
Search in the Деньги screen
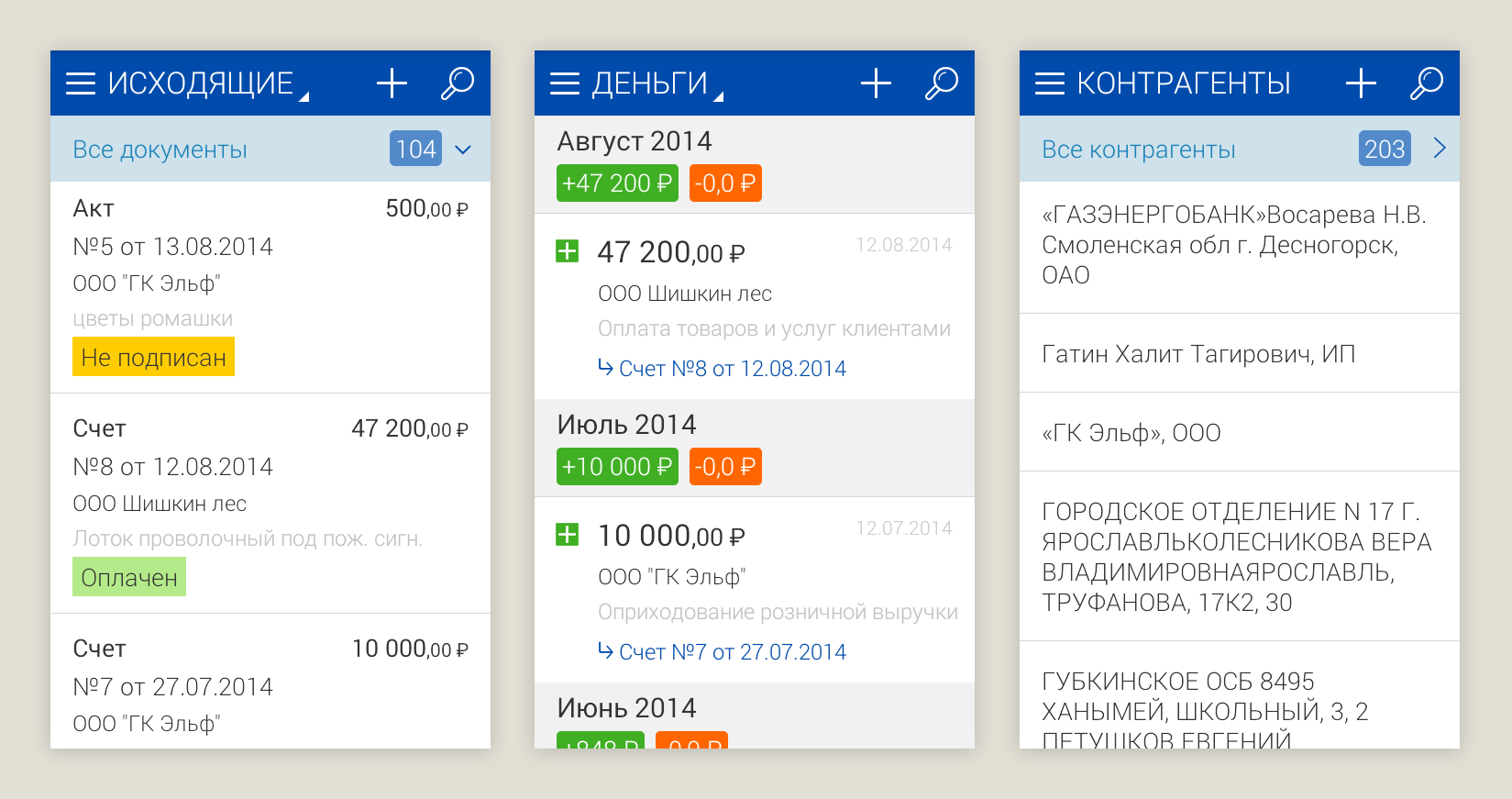point(941,83)
